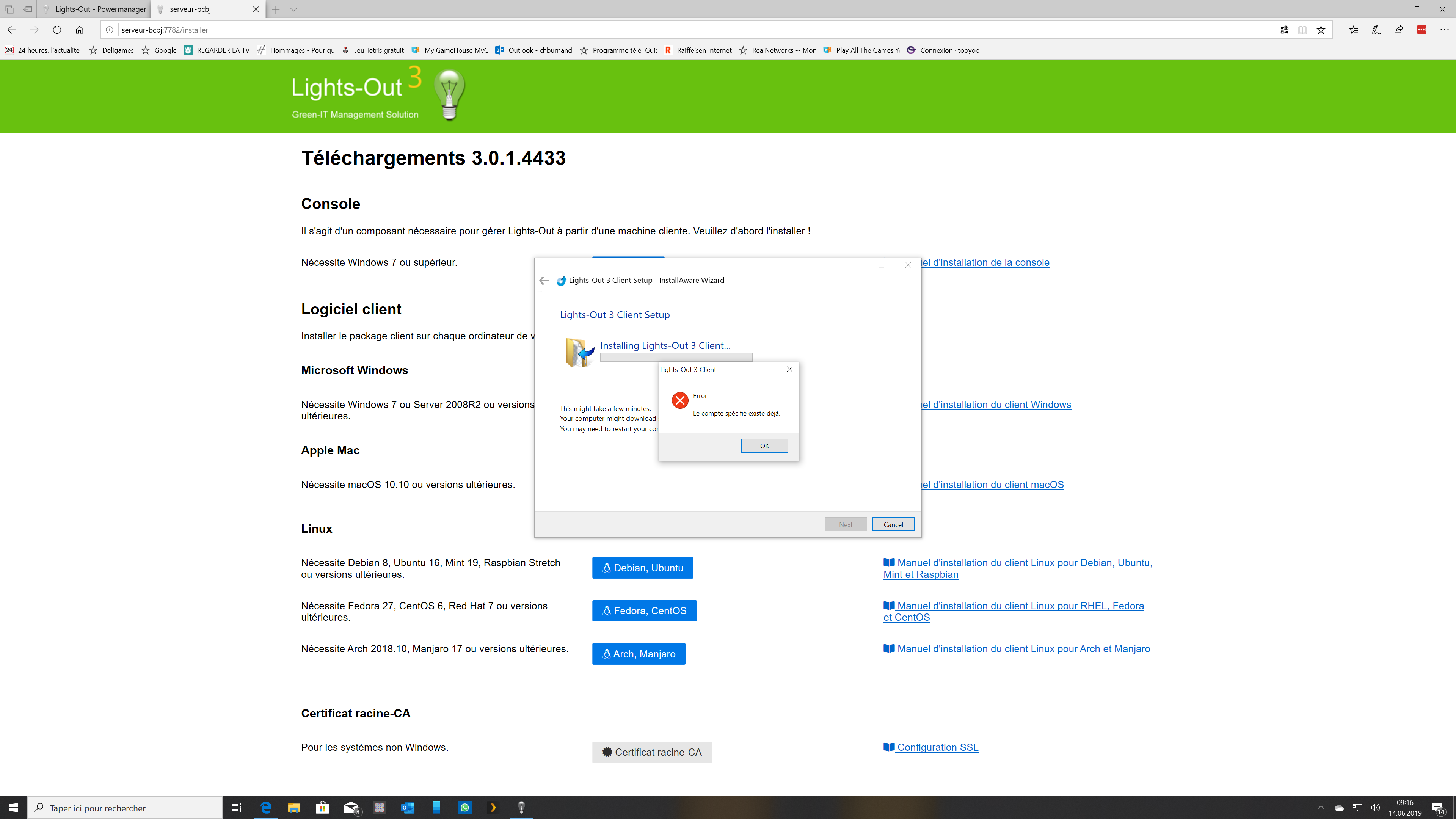Open the Google bookmark
The image size is (1456, 819).
click(159, 50)
